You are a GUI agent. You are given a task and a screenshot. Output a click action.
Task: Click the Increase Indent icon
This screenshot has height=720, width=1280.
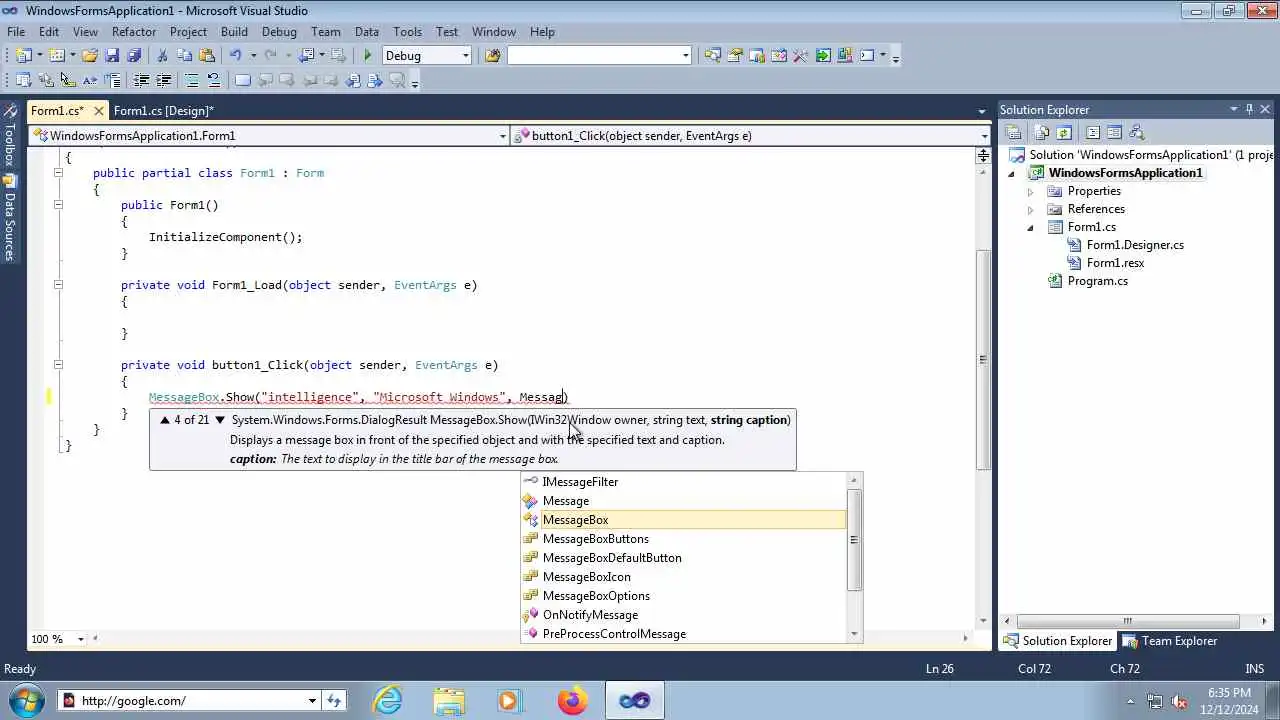click(x=163, y=81)
